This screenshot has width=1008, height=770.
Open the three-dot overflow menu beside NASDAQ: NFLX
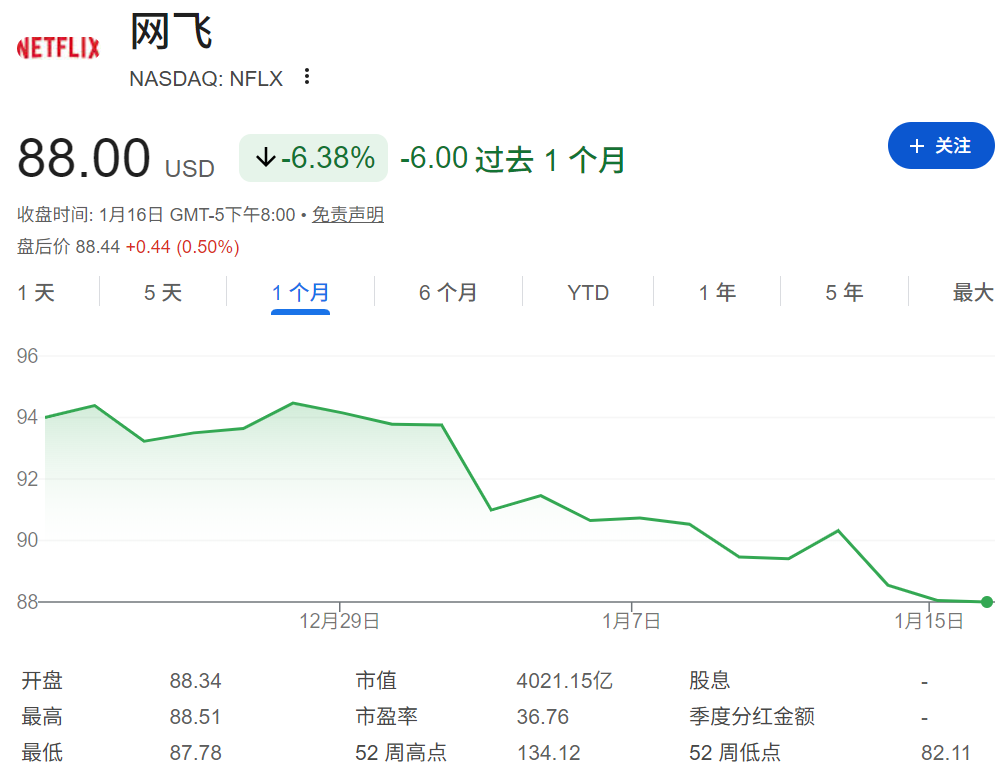click(x=306, y=77)
